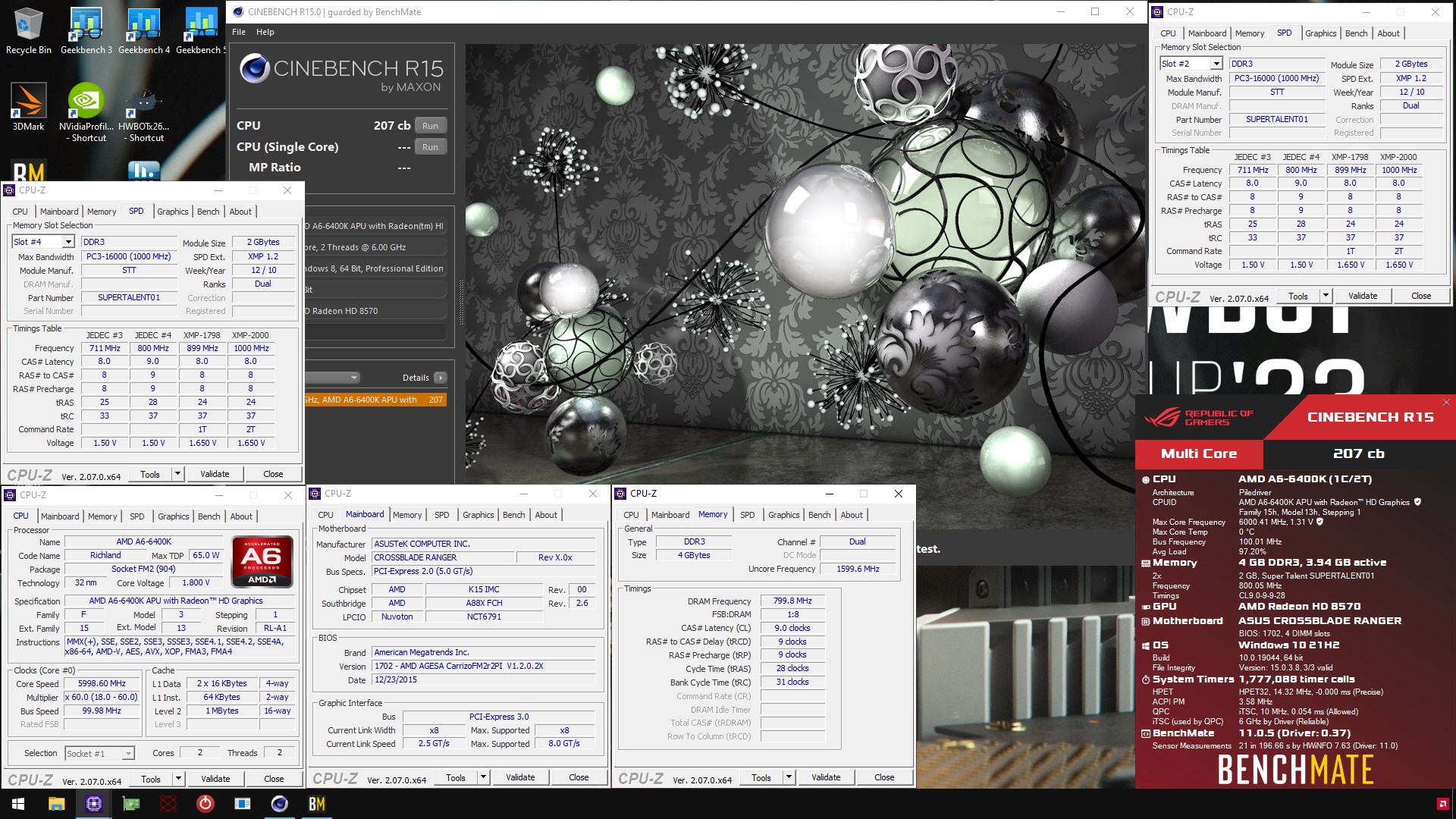1456x819 pixels.
Task: Click the blue window taskbar icon
Action: [243, 804]
